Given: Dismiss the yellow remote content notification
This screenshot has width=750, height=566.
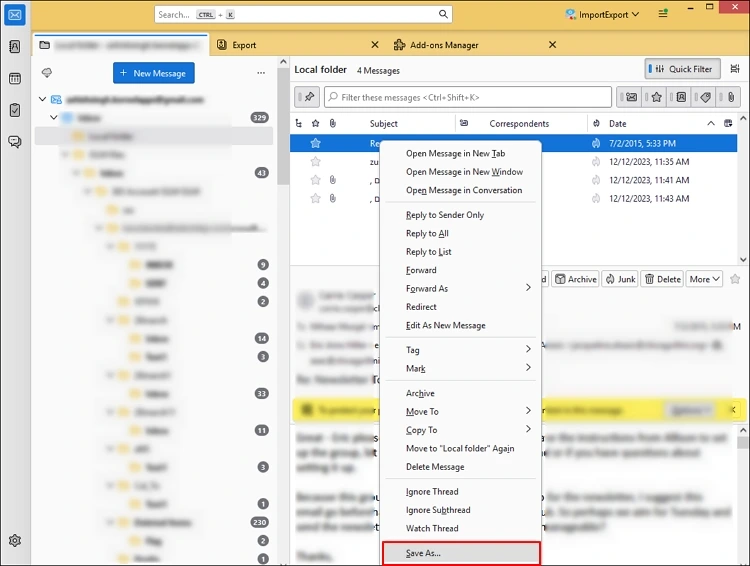Looking at the screenshot, I should [733, 410].
